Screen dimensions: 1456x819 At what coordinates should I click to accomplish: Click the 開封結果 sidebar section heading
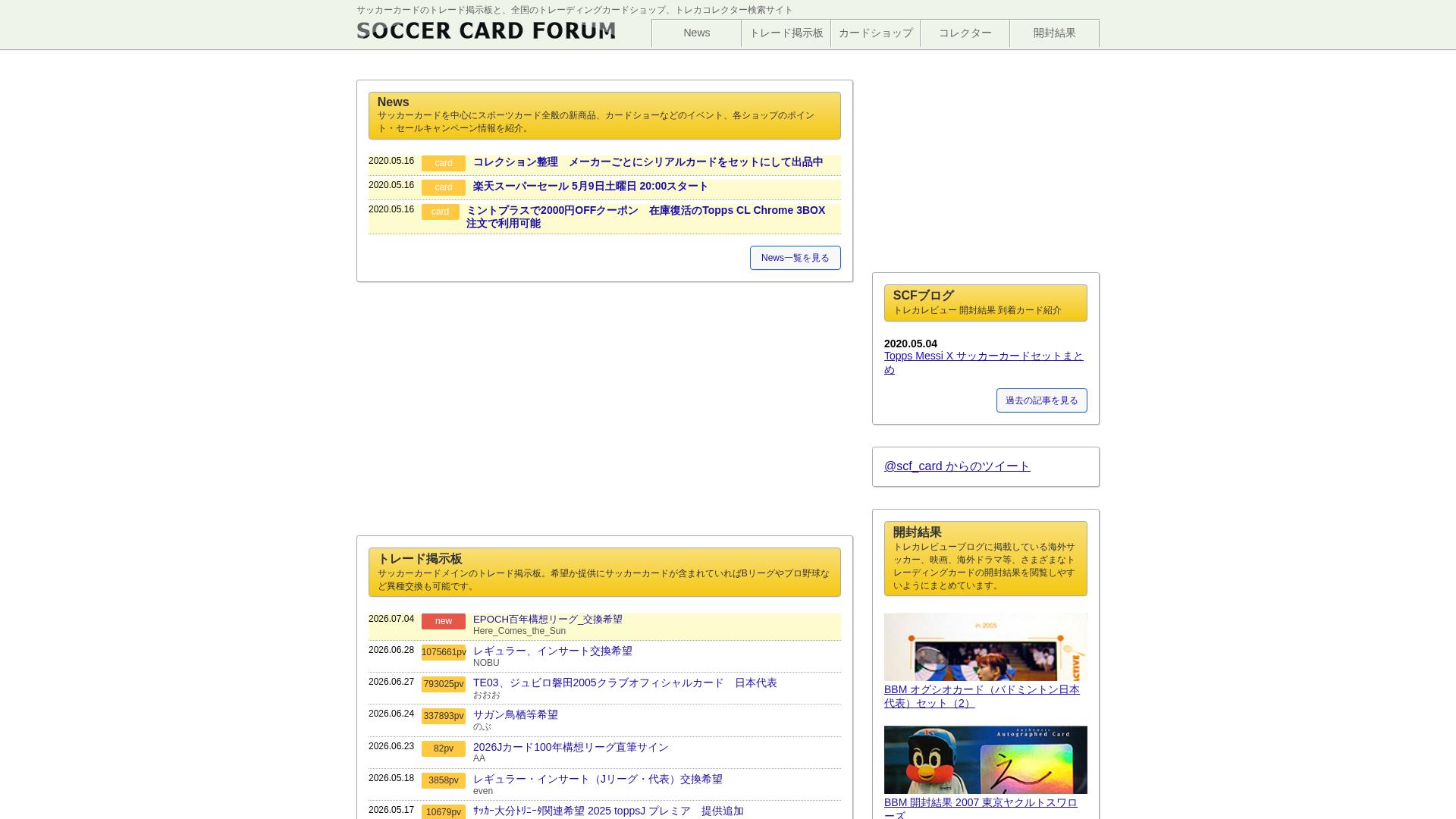[x=985, y=559]
